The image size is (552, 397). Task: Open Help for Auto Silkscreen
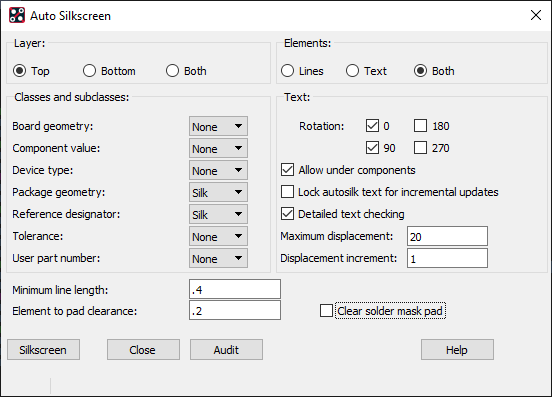point(457,349)
